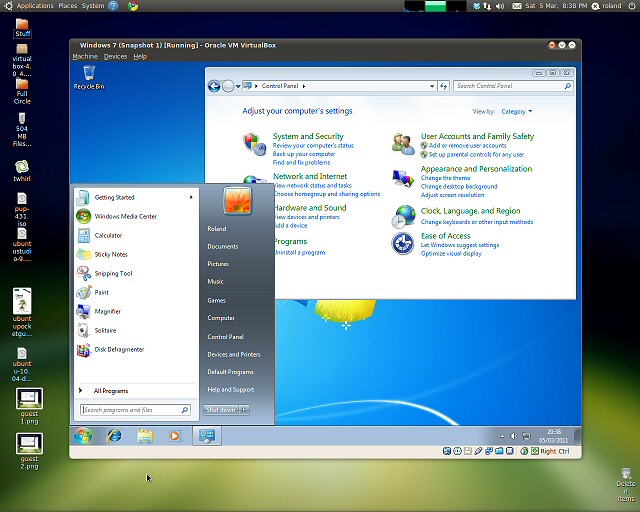Image resolution: width=640 pixels, height=512 pixels.
Task: Select the Control Panel taskbar button
Action: point(207,436)
